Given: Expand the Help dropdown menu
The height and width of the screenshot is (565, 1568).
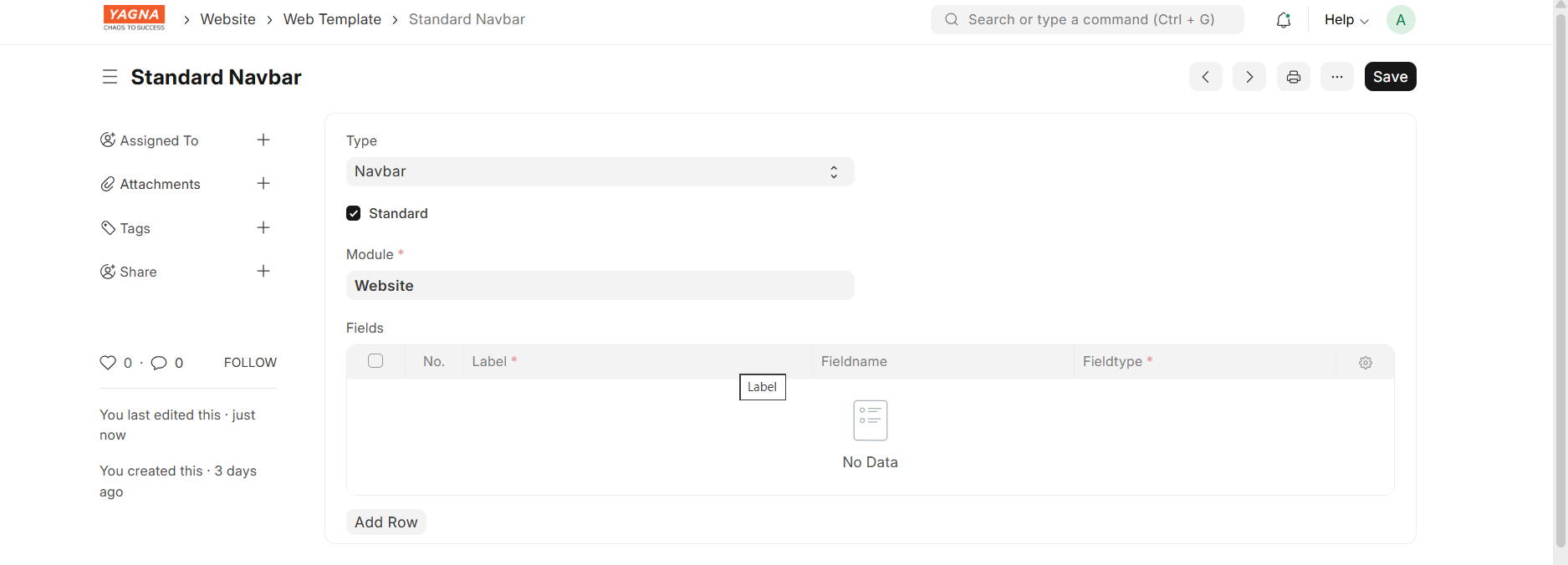Looking at the screenshot, I should (1346, 20).
